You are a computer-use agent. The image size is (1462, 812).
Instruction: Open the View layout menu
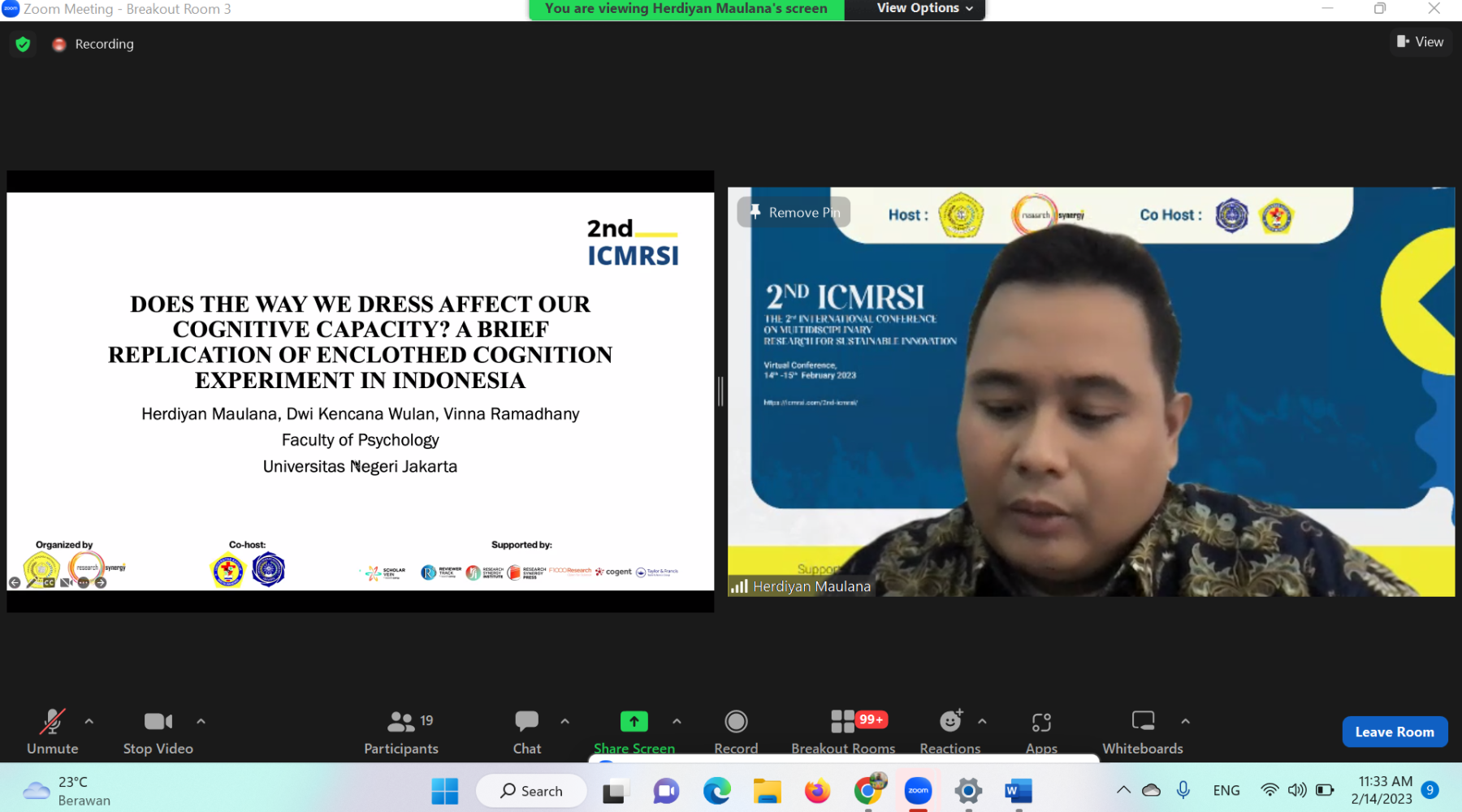pos(1420,41)
